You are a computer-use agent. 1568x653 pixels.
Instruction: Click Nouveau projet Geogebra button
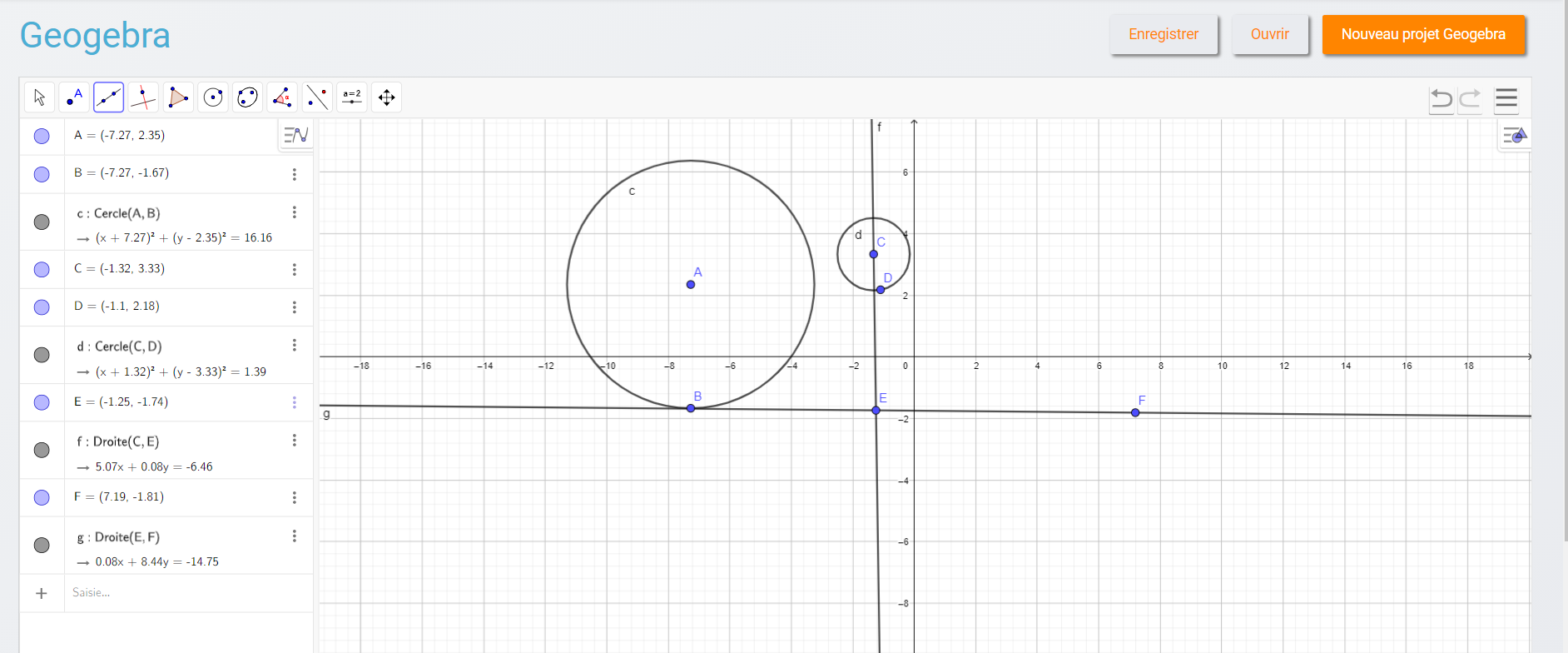pyautogui.click(x=1422, y=34)
